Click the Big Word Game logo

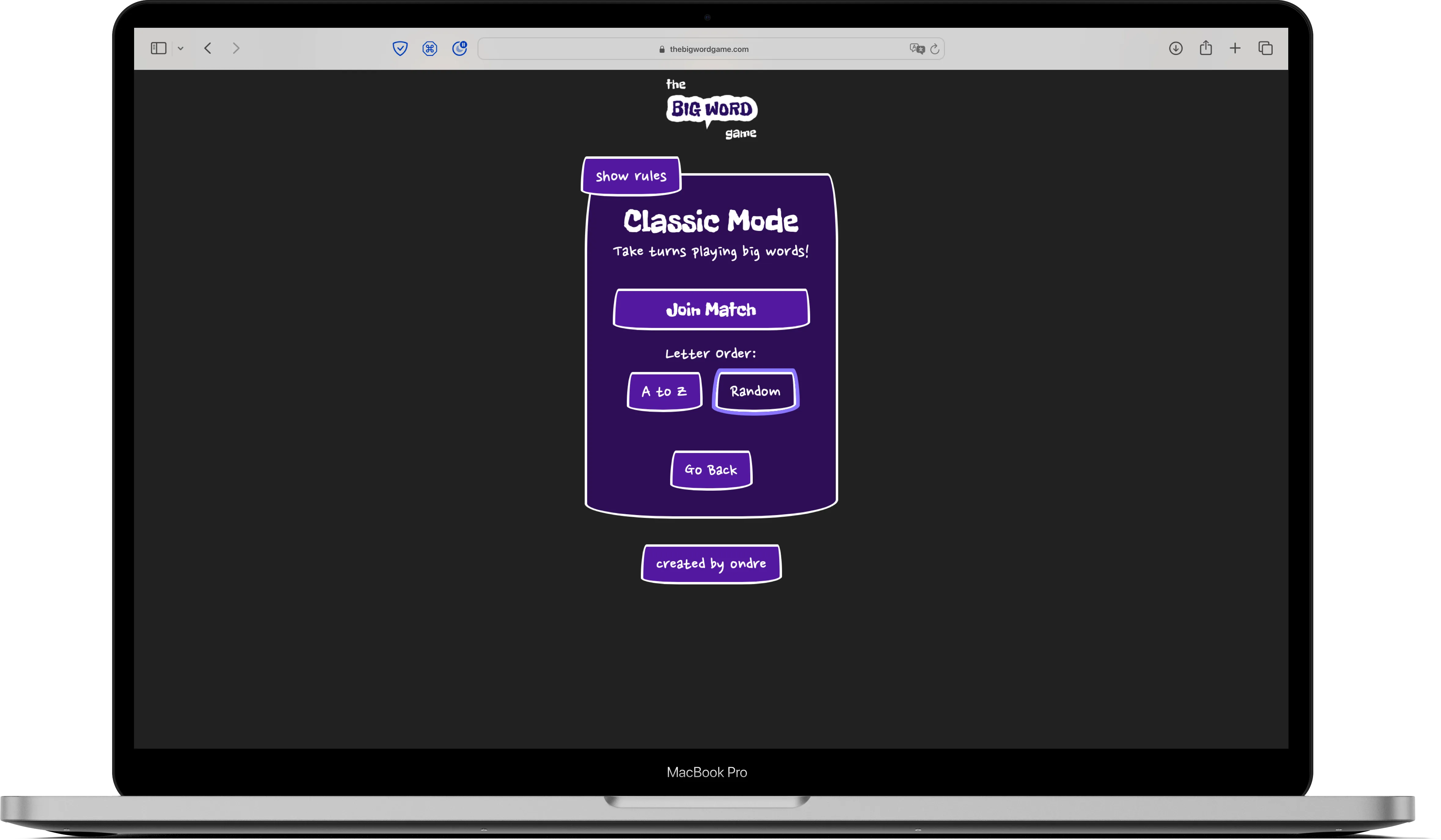tap(711, 110)
